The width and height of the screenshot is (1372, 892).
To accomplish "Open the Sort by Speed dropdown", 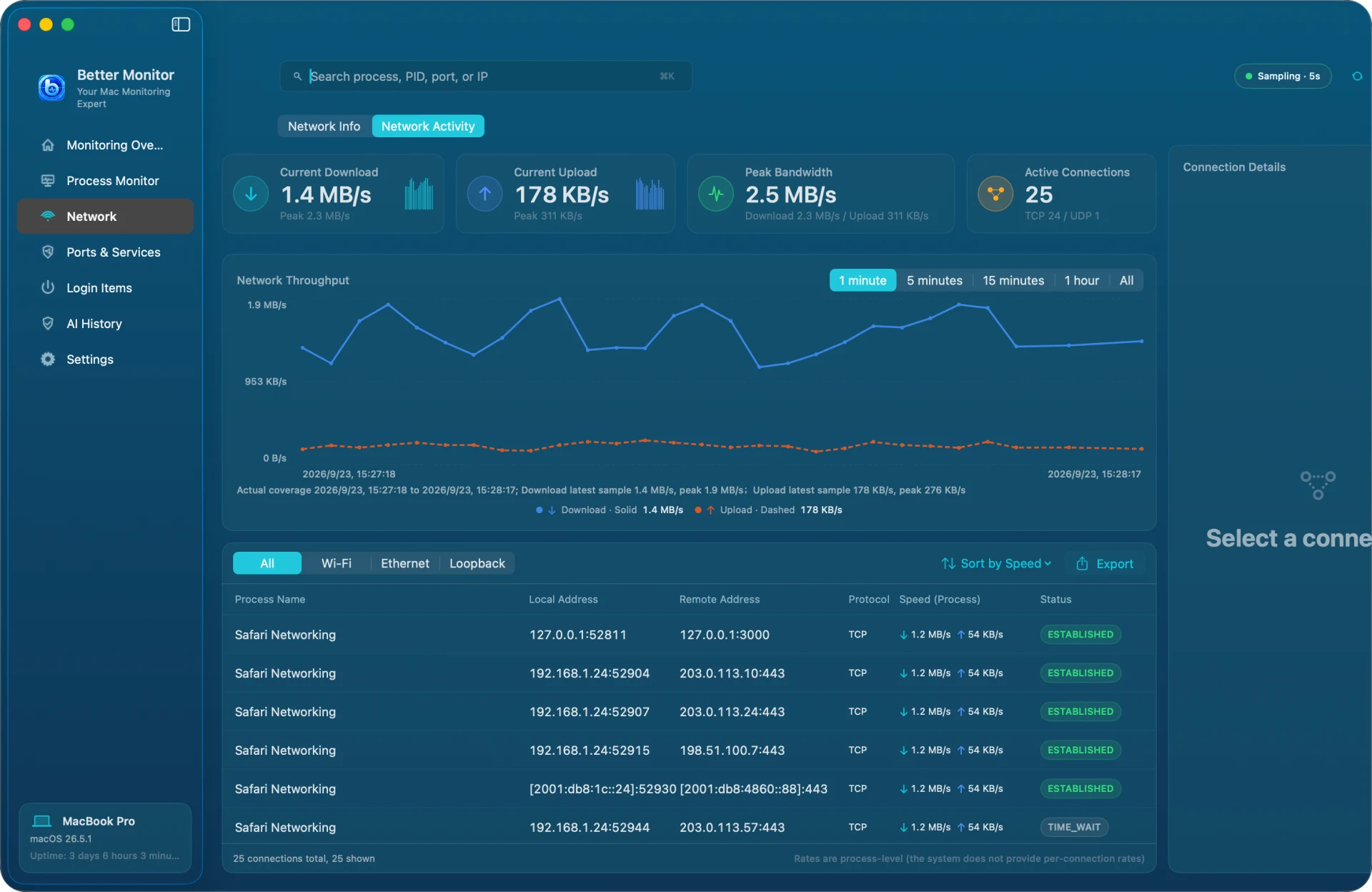I will 996,564.
